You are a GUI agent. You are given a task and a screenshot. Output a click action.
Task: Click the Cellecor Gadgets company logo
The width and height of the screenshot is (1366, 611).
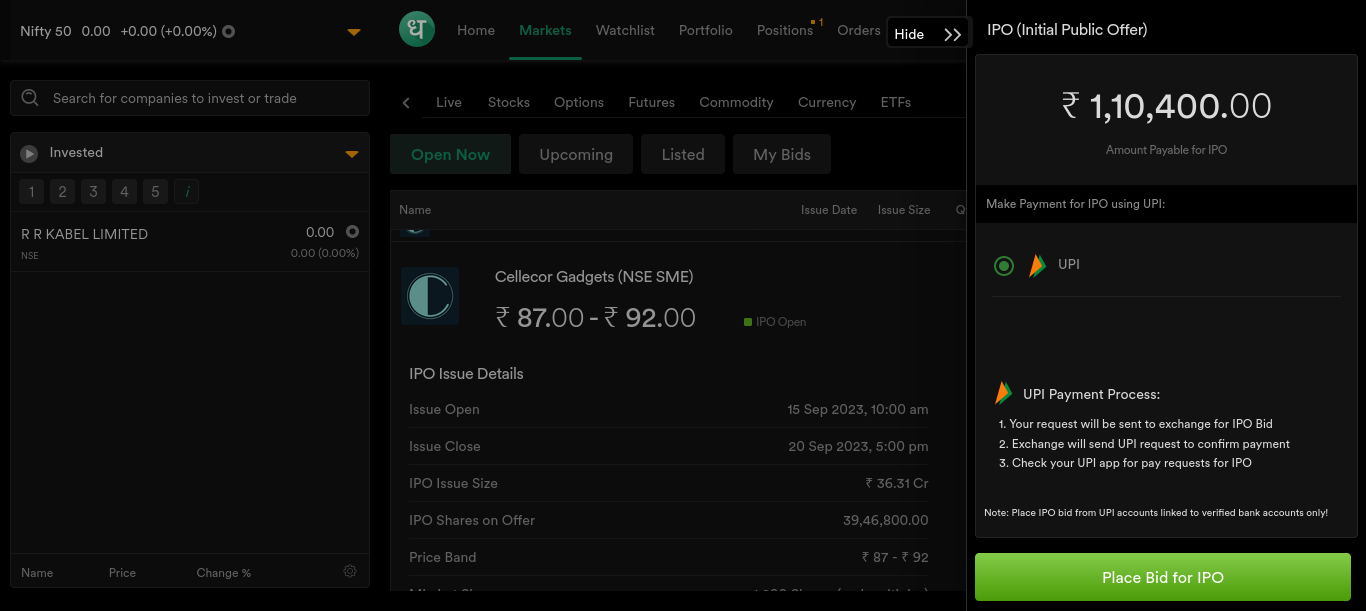[x=430, y=296]
